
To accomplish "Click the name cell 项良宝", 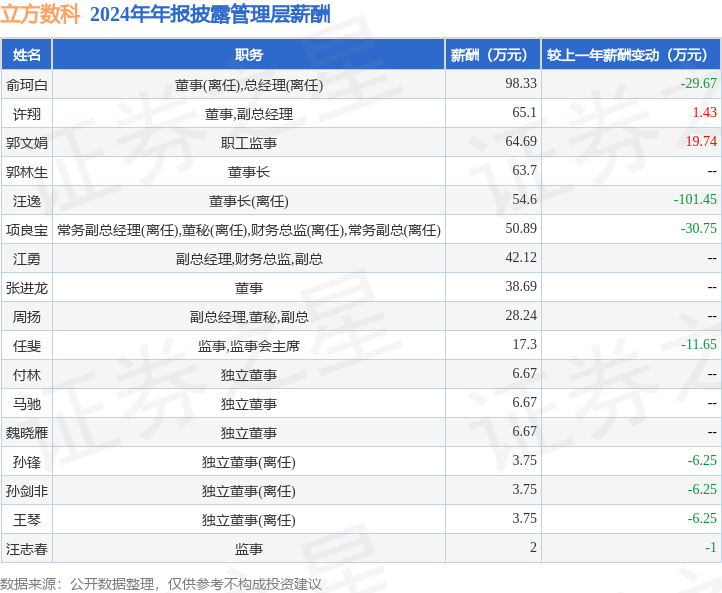I will pyautogui.click(x=27, y=230).
